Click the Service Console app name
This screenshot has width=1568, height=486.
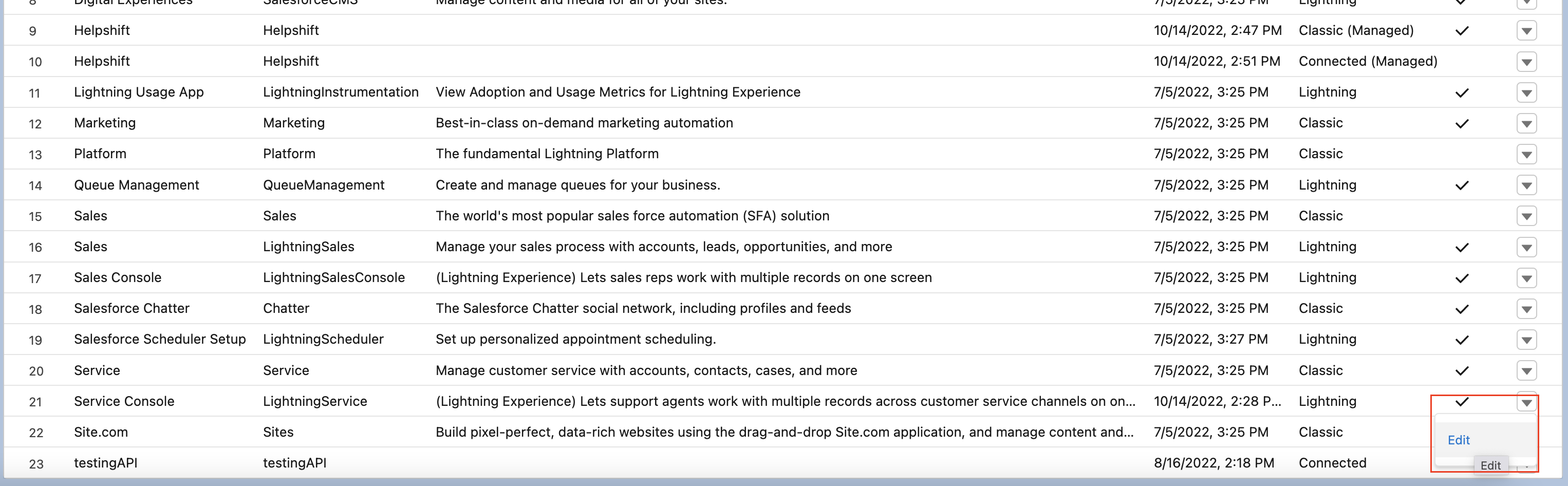124,401
